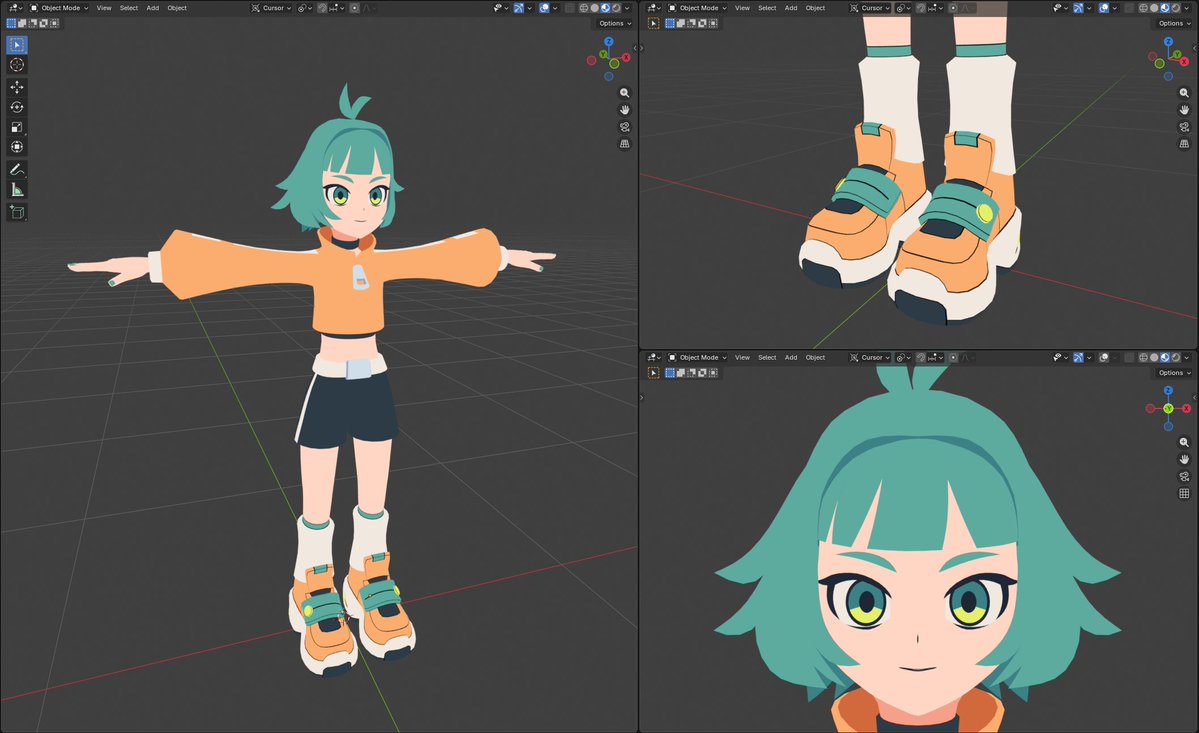Open Object Mode dropdown in left viewport
Viewport: 1199px width, 733px height.
(x=59, y=8)
